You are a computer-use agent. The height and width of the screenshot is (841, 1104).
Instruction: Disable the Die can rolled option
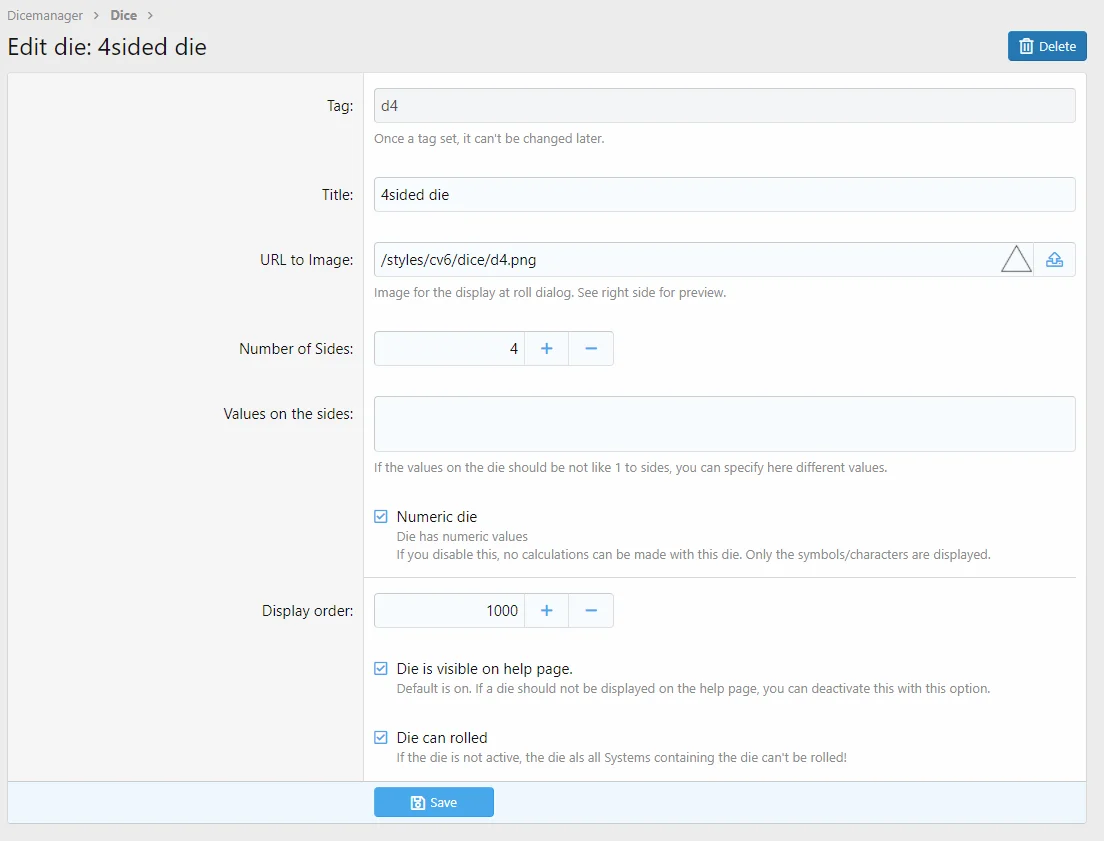tap(381, 738)
